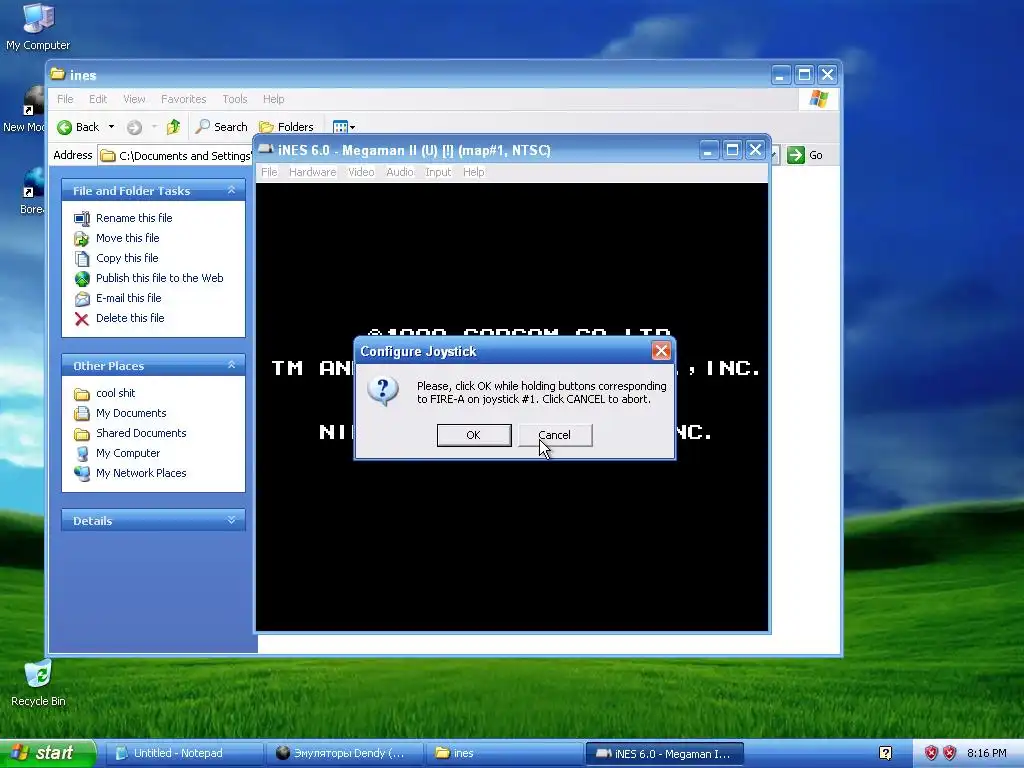Click the question mark tray icon
The image size is (1024, 768).
click(886, 753)
